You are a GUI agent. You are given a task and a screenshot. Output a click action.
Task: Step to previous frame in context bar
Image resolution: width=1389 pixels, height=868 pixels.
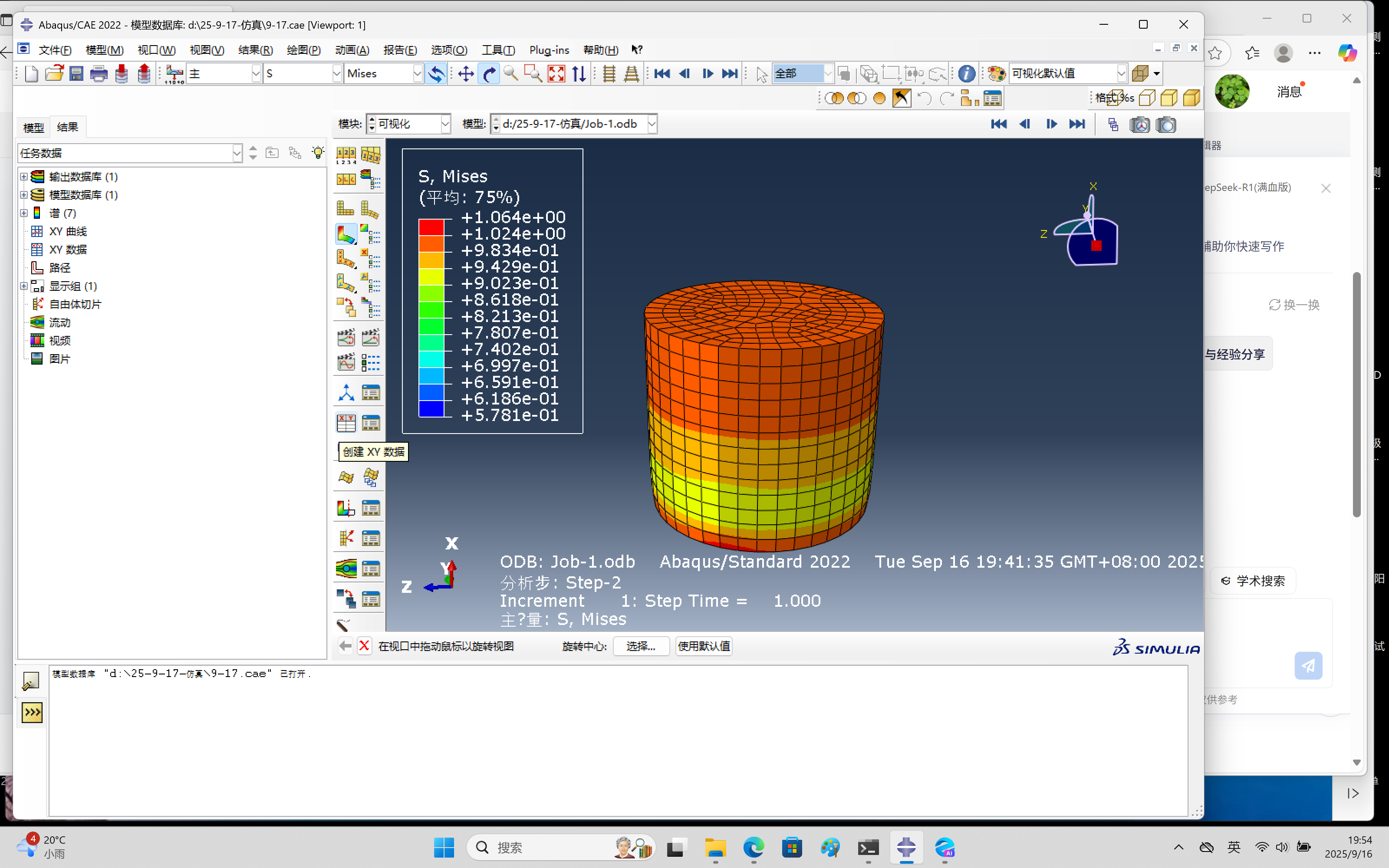click(1024, 124)
